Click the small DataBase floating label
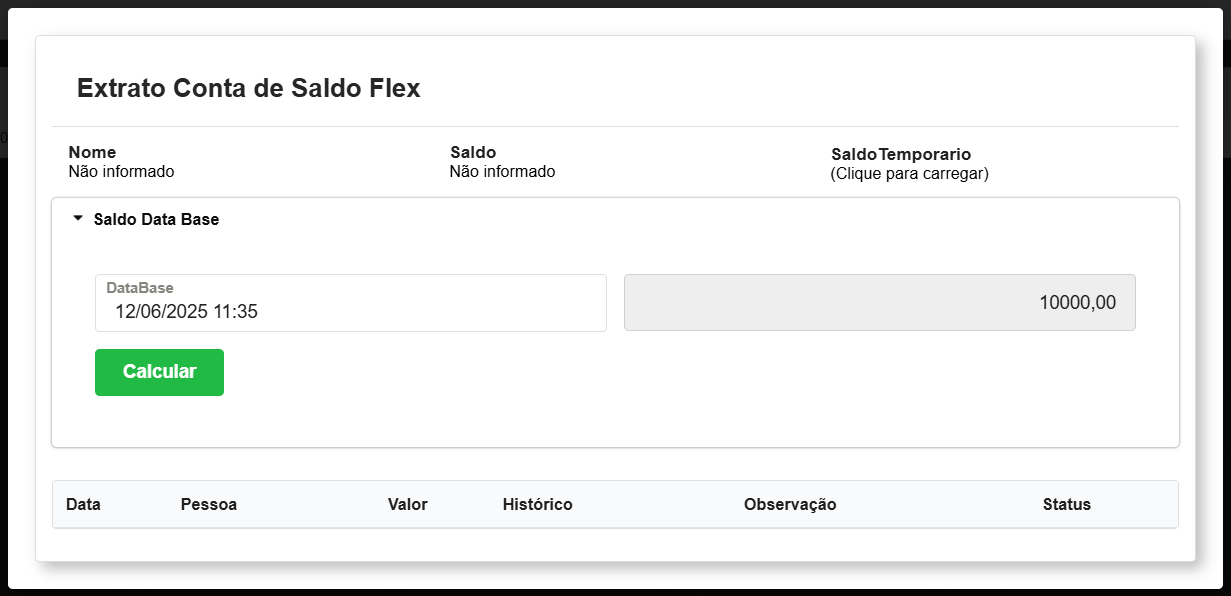 point(140,288)
